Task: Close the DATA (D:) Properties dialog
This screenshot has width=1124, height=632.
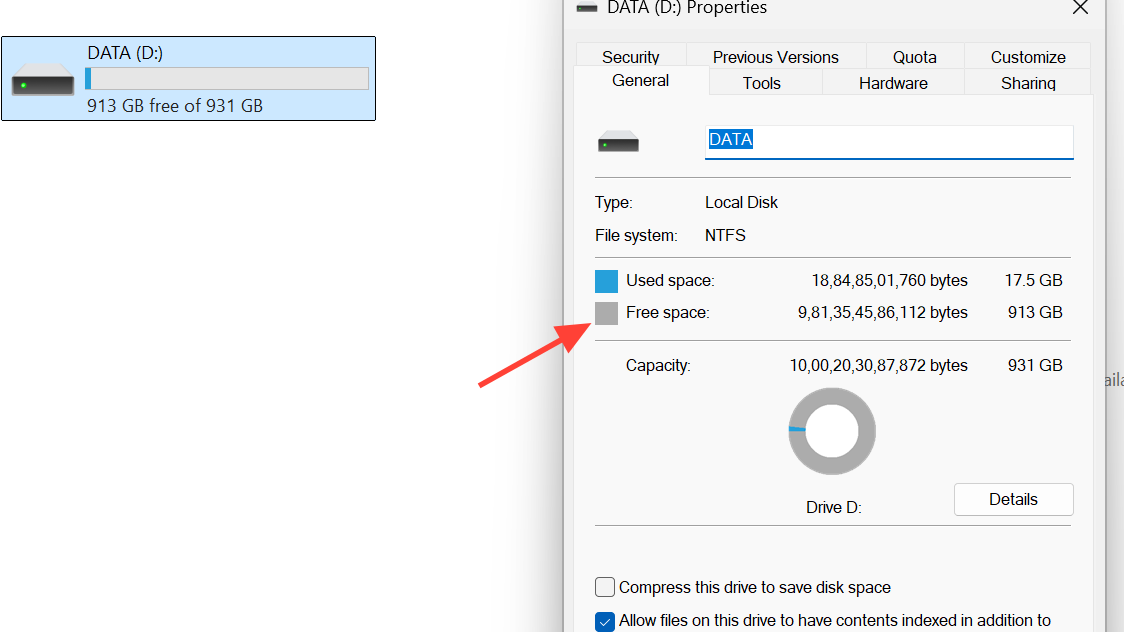Action: (1080, 8)
